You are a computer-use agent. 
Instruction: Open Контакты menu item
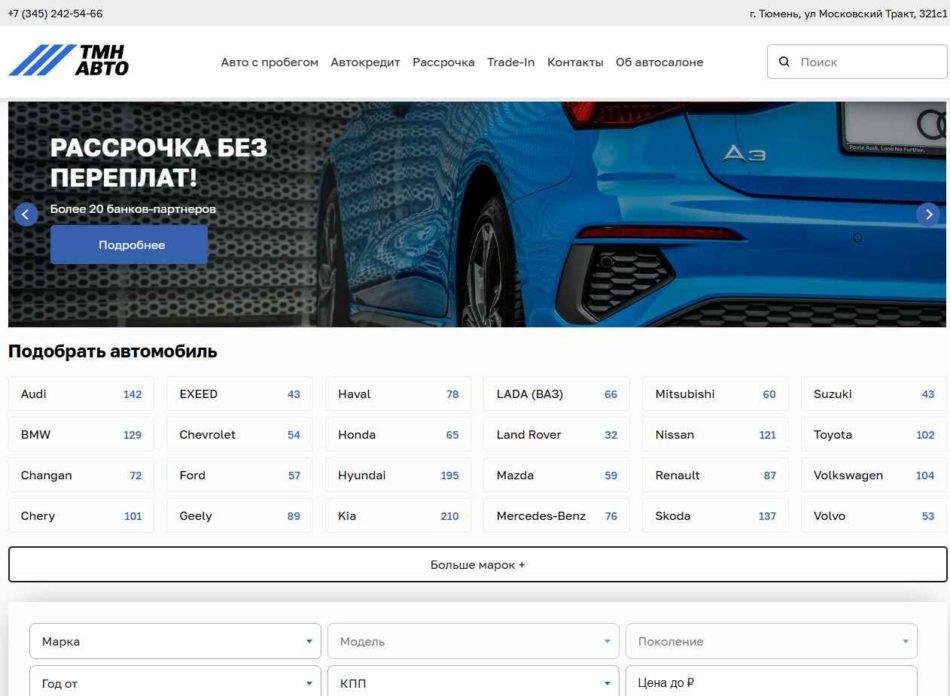tap(575, 62)
